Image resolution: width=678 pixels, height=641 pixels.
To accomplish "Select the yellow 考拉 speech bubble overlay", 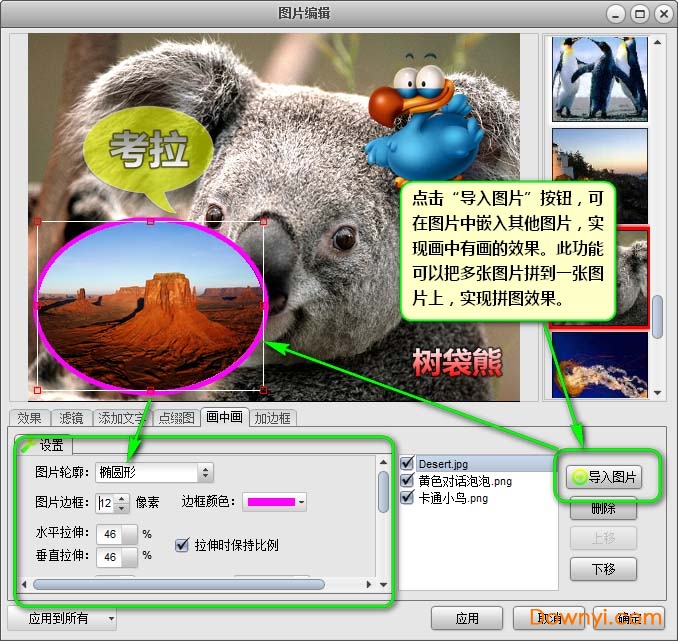I will (x=149, y=152).
